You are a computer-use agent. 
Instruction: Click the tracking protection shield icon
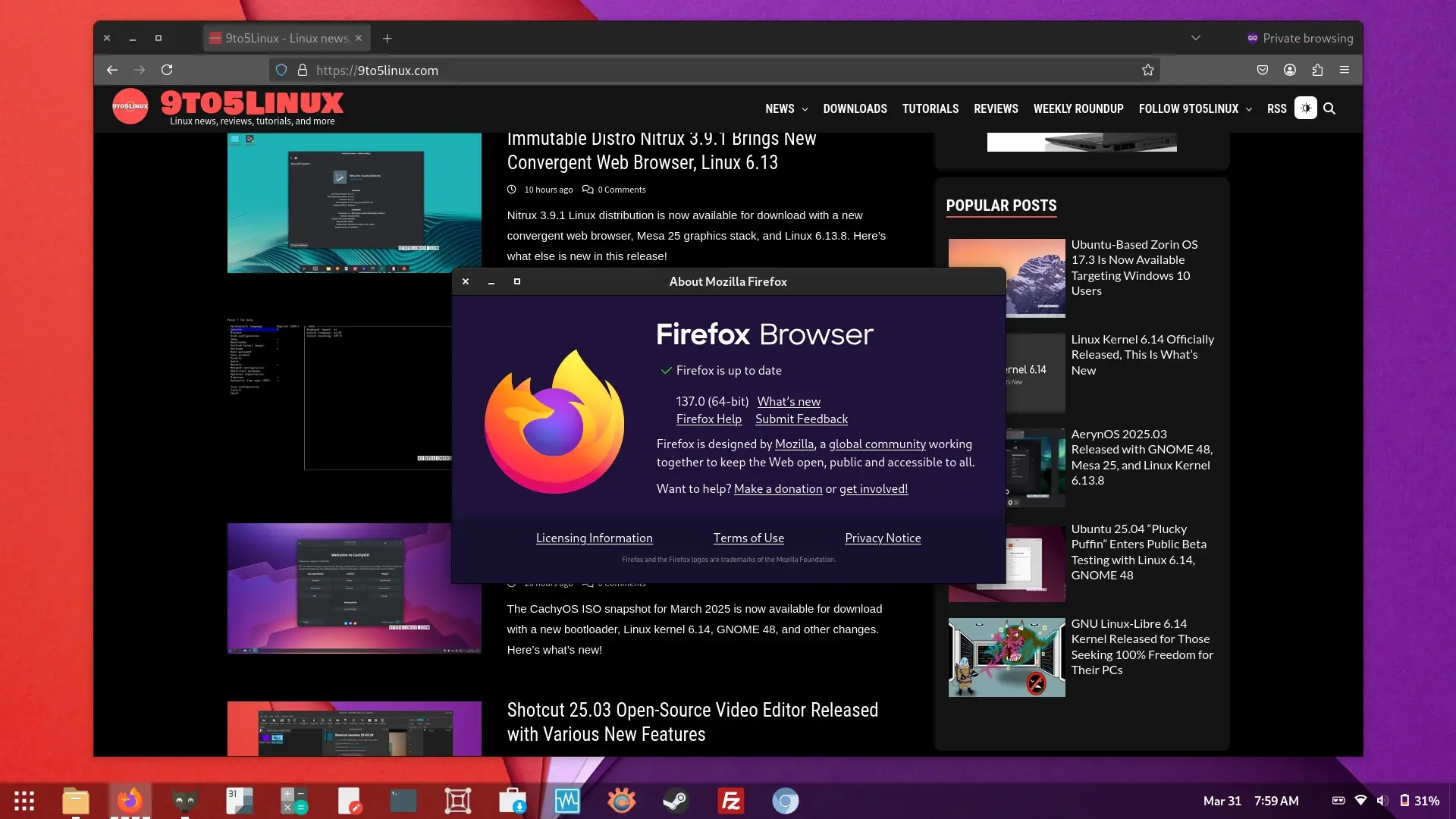click(281, 70)
